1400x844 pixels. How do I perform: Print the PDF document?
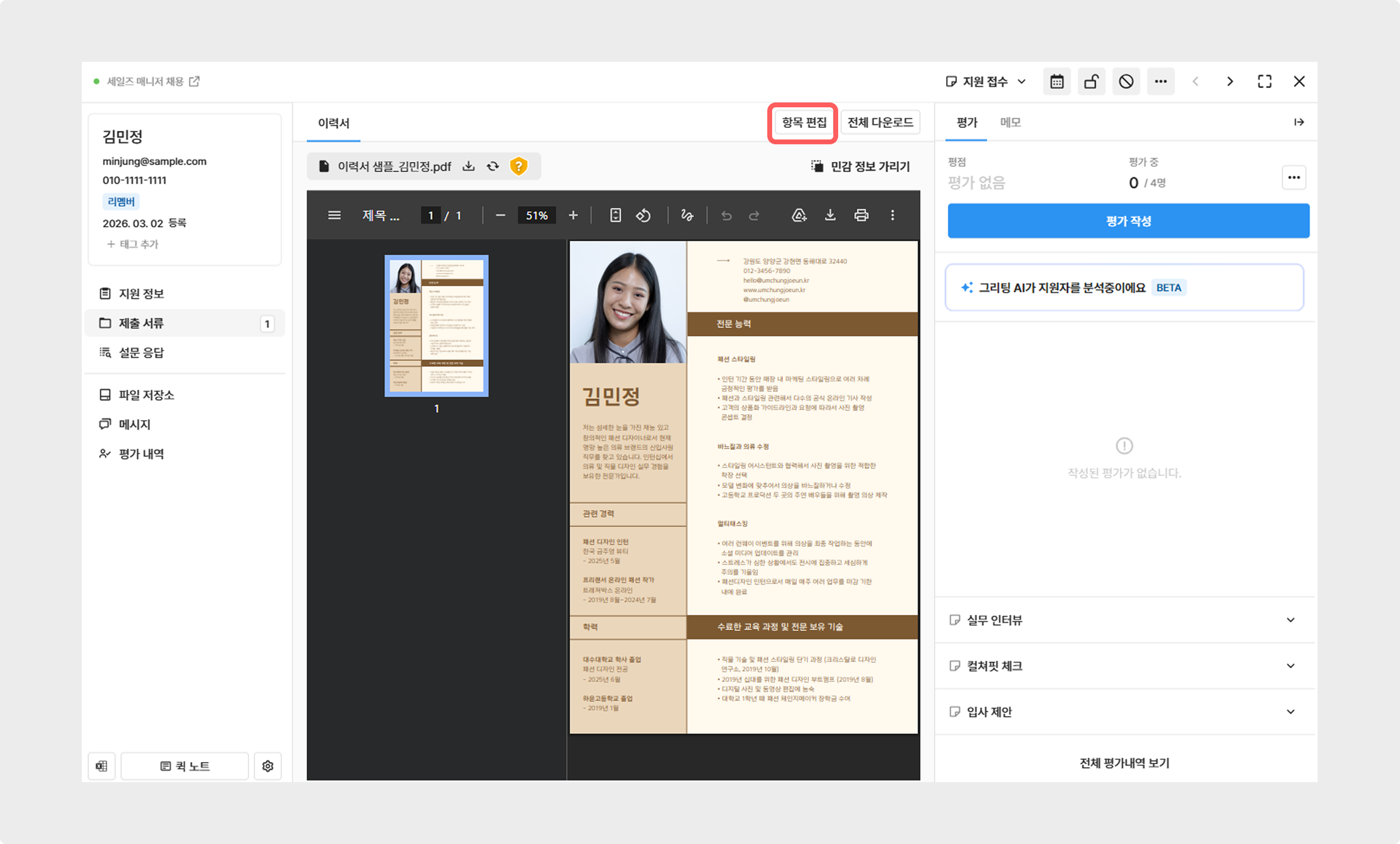tap(861, 215)
